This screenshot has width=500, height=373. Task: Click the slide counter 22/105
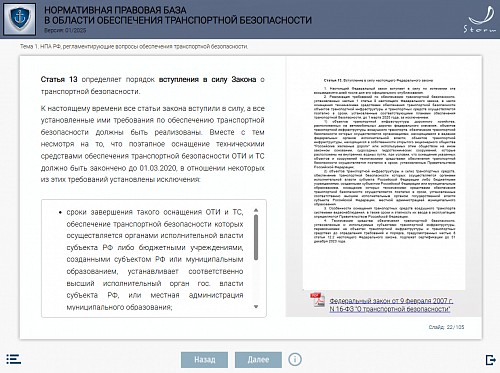click(x=446, y=327)
